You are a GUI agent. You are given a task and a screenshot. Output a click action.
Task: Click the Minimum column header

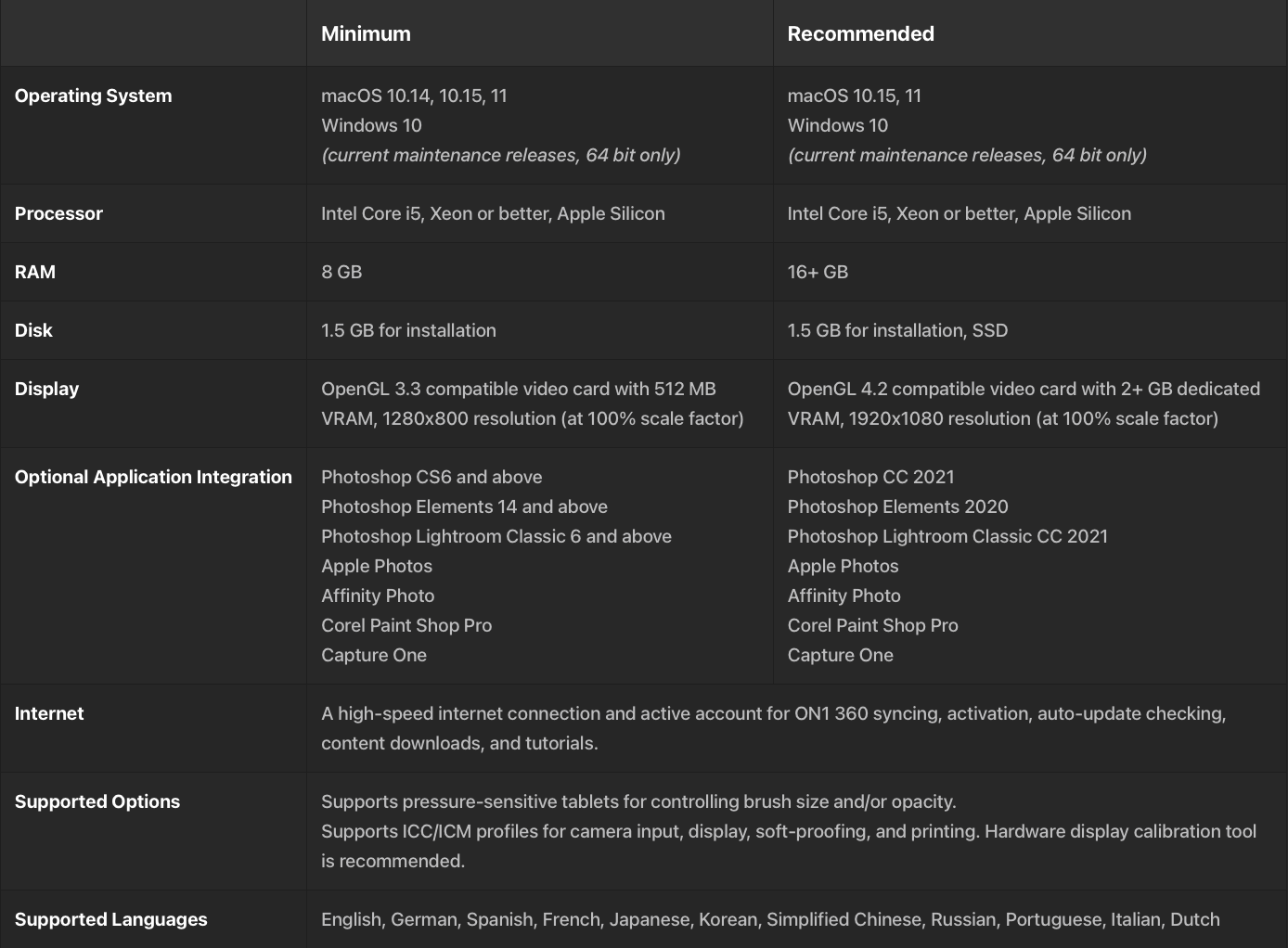point(366,33)
